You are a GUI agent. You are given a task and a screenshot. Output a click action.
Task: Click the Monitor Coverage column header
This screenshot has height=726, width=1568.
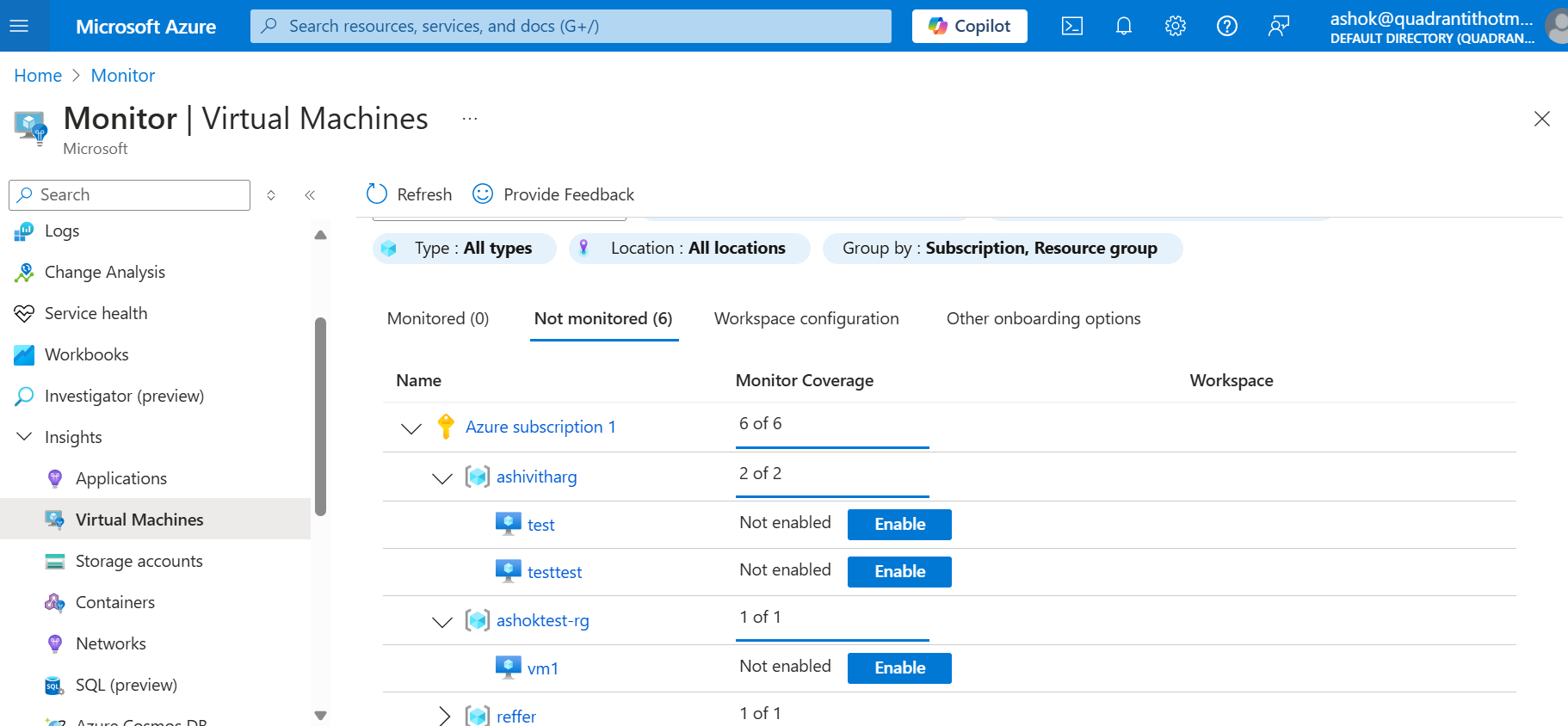[804, 380]
